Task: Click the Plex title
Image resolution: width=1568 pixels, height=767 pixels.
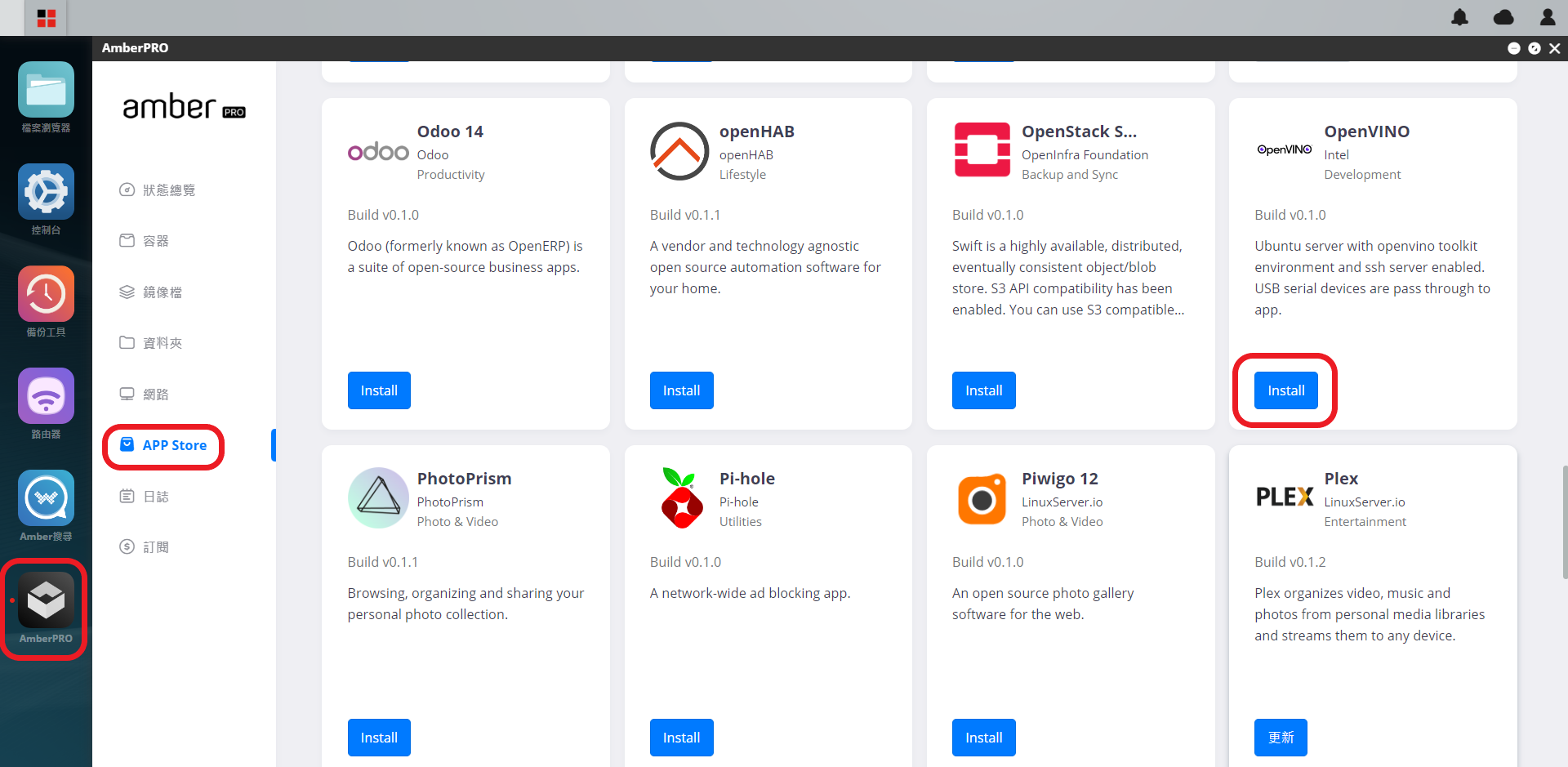Action: pyautogui.click(x=1341, y=479)
